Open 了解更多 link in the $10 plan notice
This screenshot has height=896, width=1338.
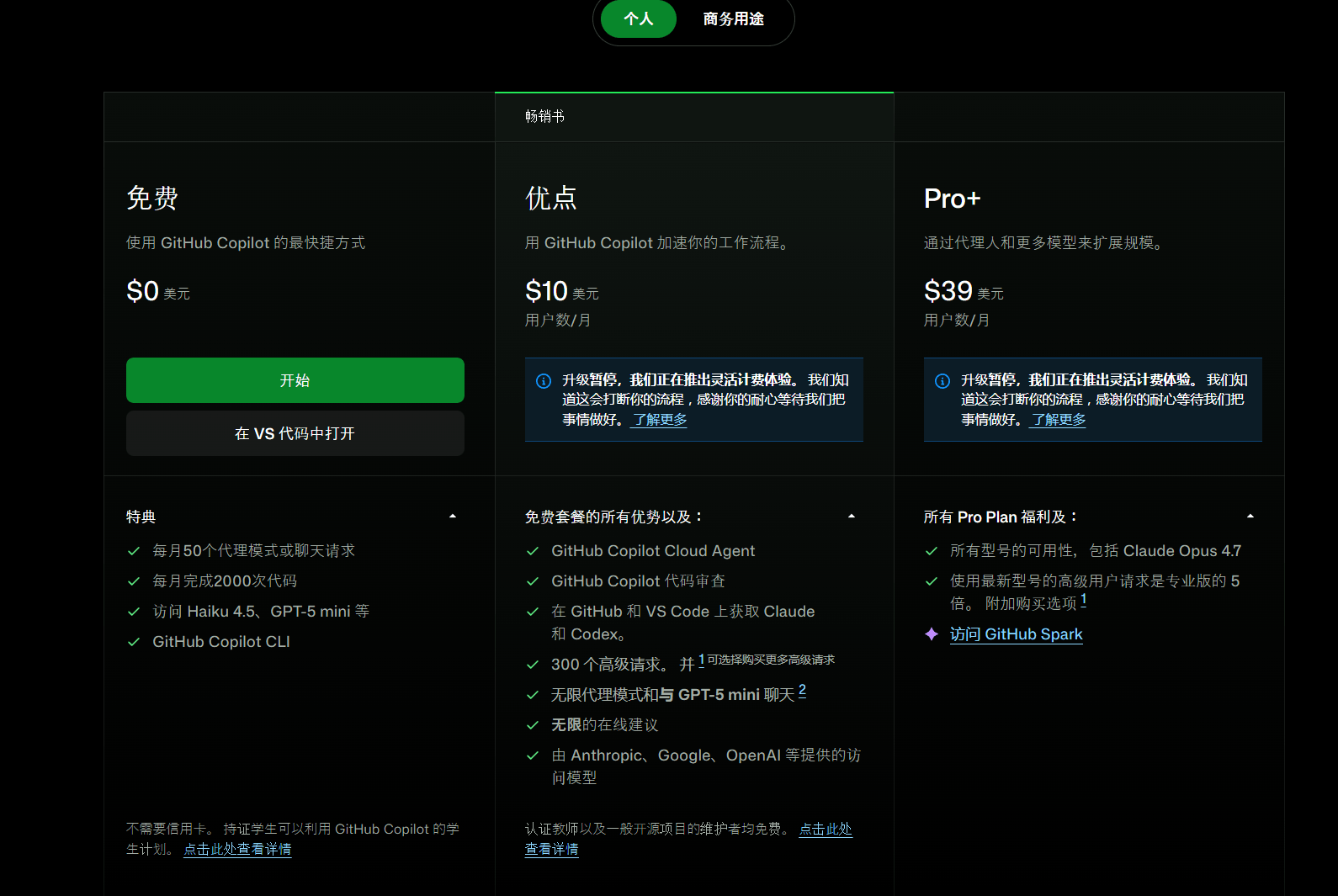point(659,419)
